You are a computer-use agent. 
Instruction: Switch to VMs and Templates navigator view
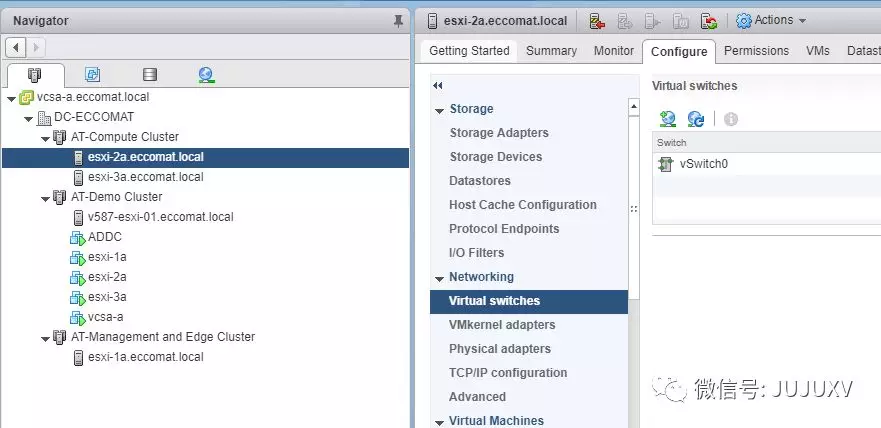point(92,75)
